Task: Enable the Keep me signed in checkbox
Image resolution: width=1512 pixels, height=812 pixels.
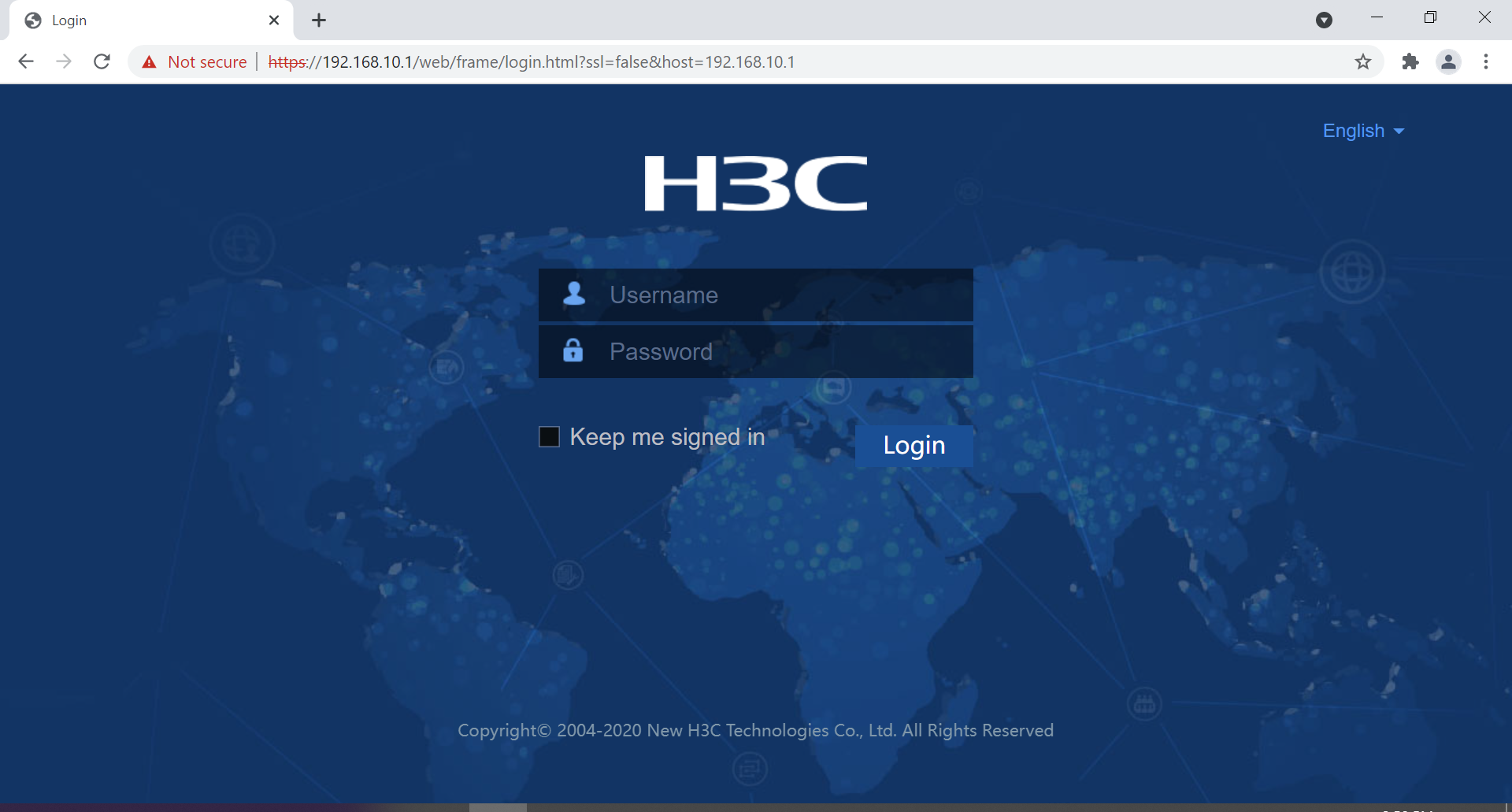Action: tap(549, 436)
